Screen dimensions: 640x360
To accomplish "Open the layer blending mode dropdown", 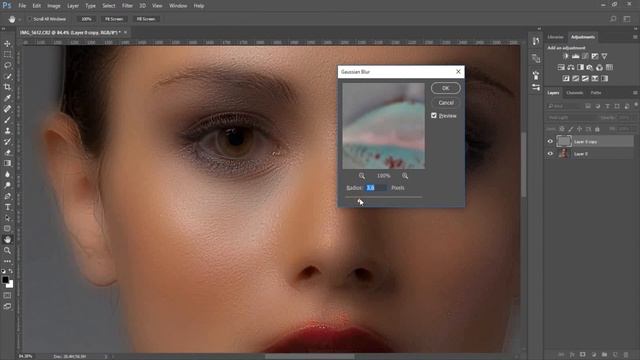I will [571, 118].
